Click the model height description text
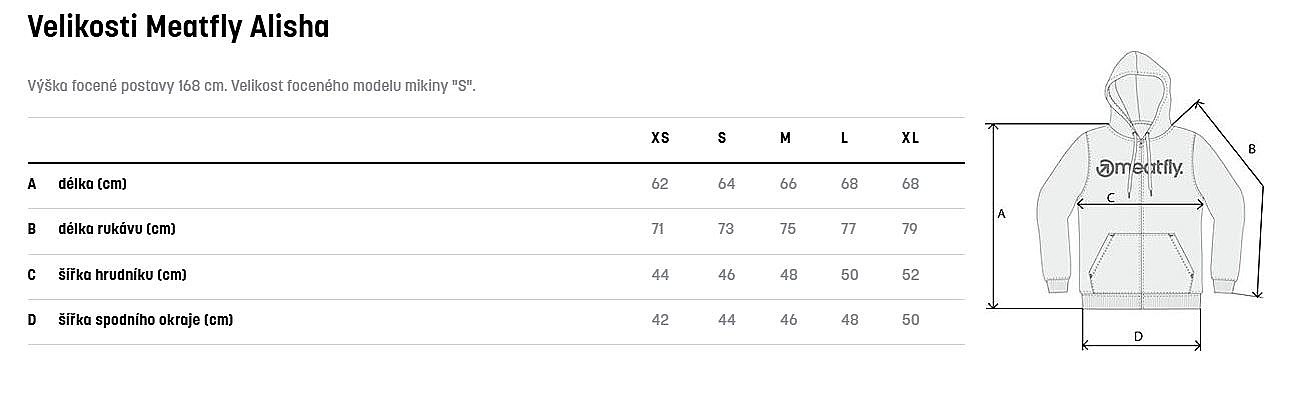 252,86
